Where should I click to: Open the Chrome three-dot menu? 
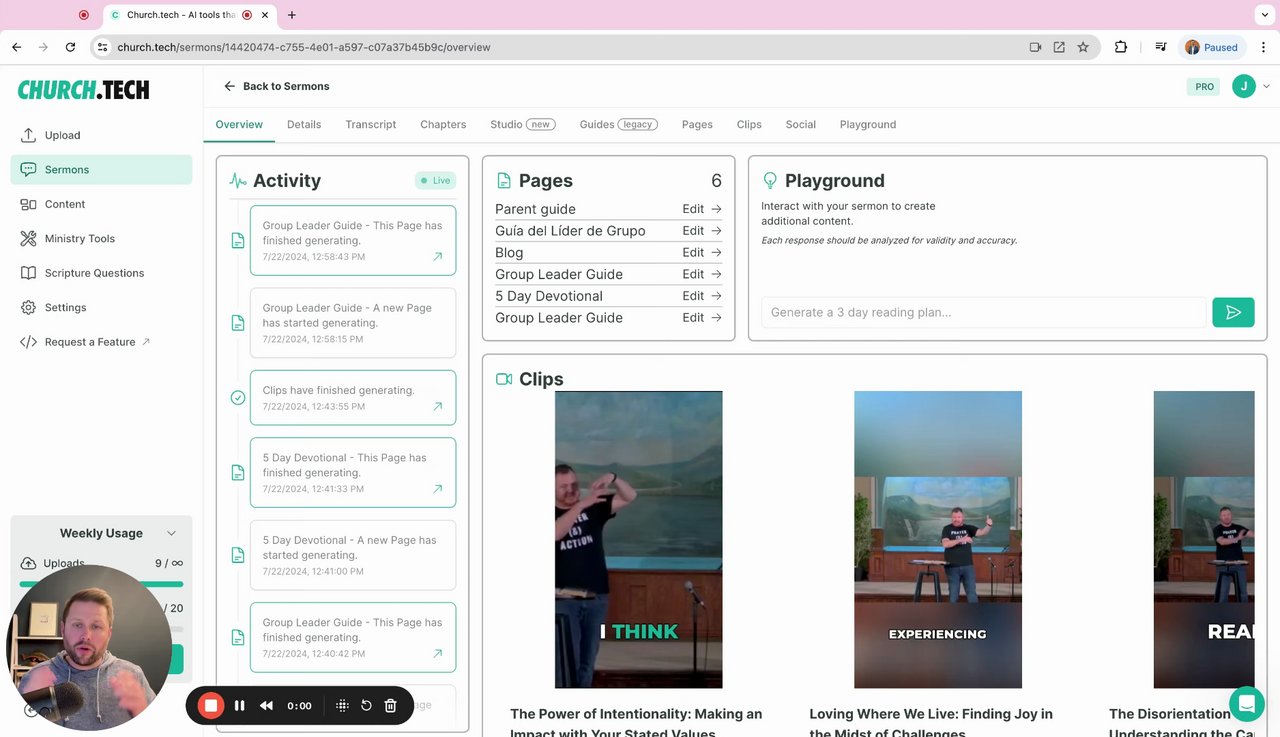pos(1262,47)
